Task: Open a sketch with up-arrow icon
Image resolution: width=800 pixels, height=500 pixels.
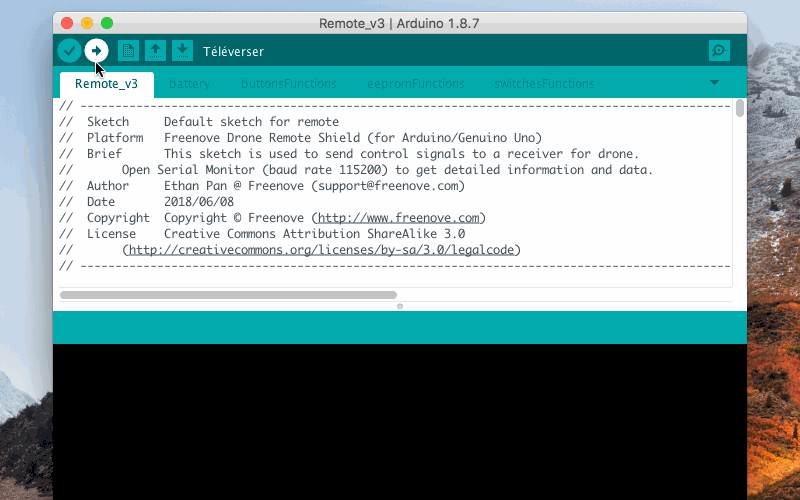Action: pyautogui.click(x=155, y=51)
